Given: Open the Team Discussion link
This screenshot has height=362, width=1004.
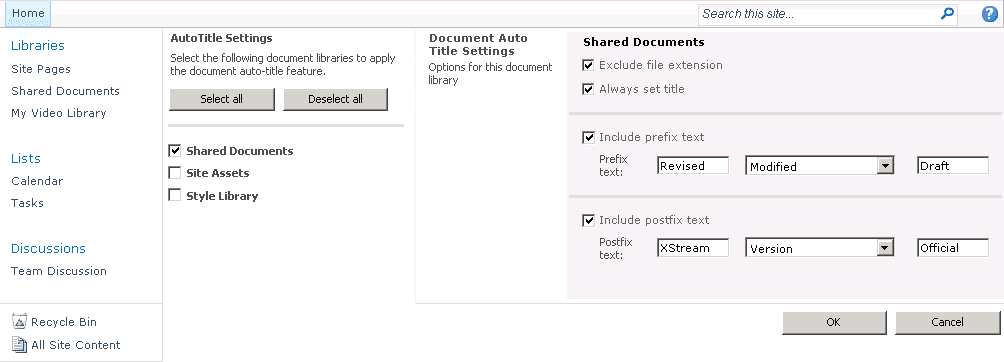Looking at the screenshot, I should tap(59, 271).
